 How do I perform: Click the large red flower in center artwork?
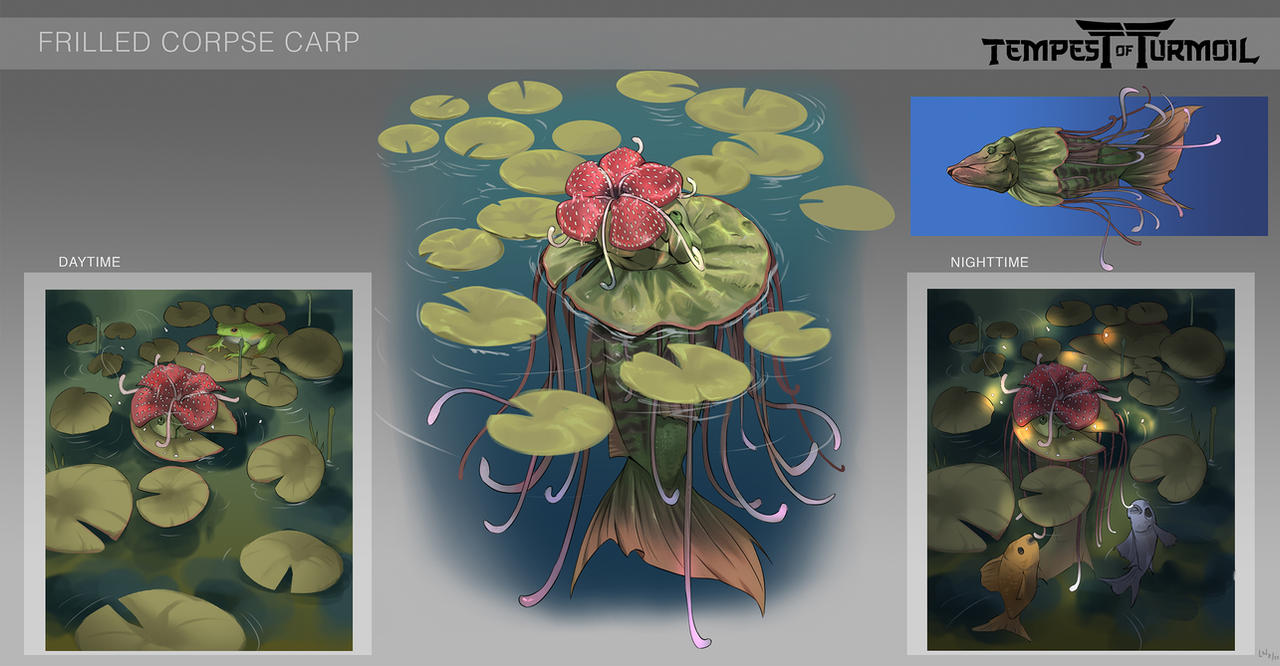[622, 199]
